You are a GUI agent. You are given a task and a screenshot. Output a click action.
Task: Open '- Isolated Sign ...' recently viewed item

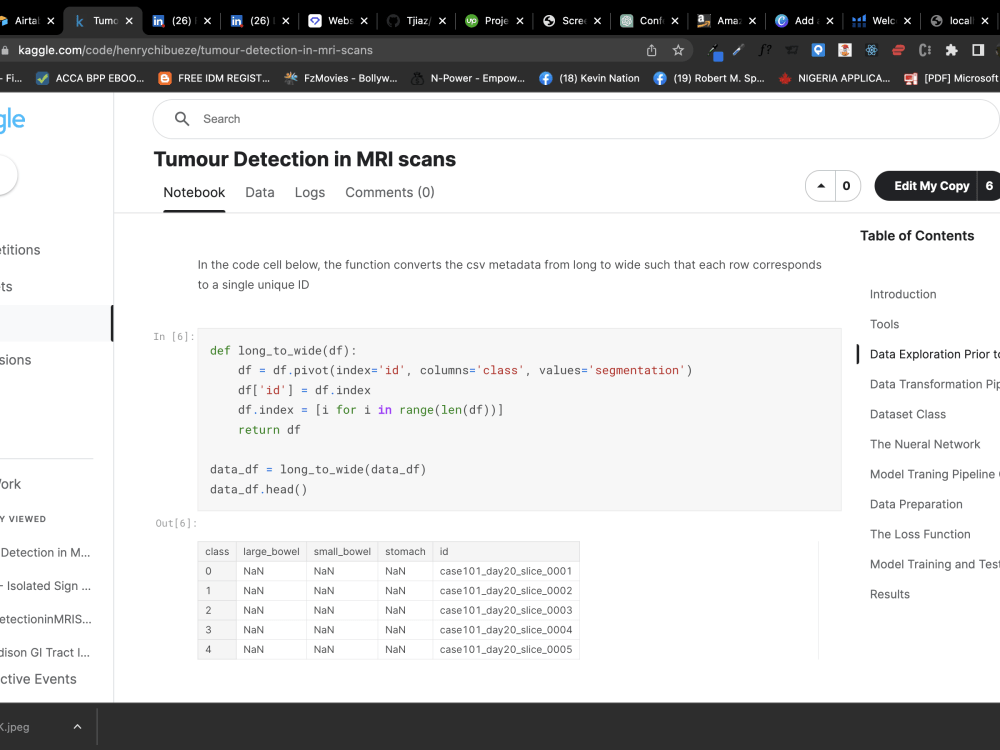tap(45, 585)
